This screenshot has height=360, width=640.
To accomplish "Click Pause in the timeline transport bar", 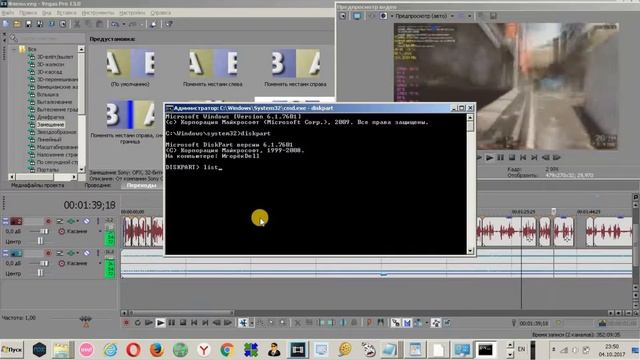I will point(171,323).
